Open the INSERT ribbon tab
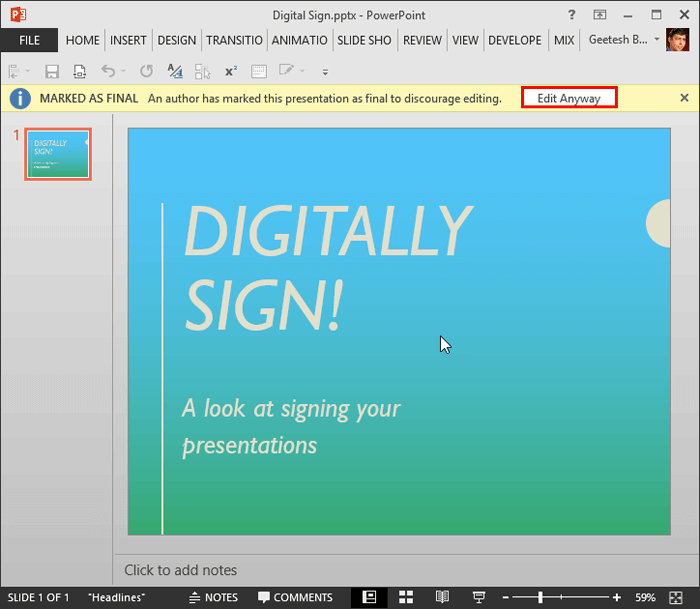700x609 pixels. pyautogui.click(x=128, y=40)
